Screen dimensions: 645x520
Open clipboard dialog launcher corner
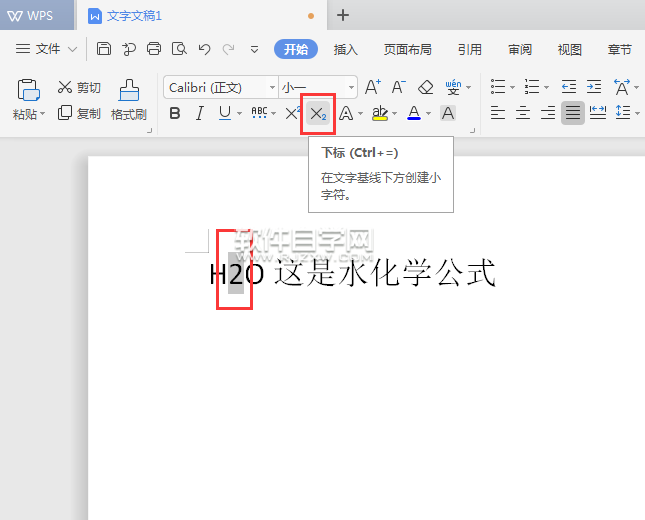point(149,130)
